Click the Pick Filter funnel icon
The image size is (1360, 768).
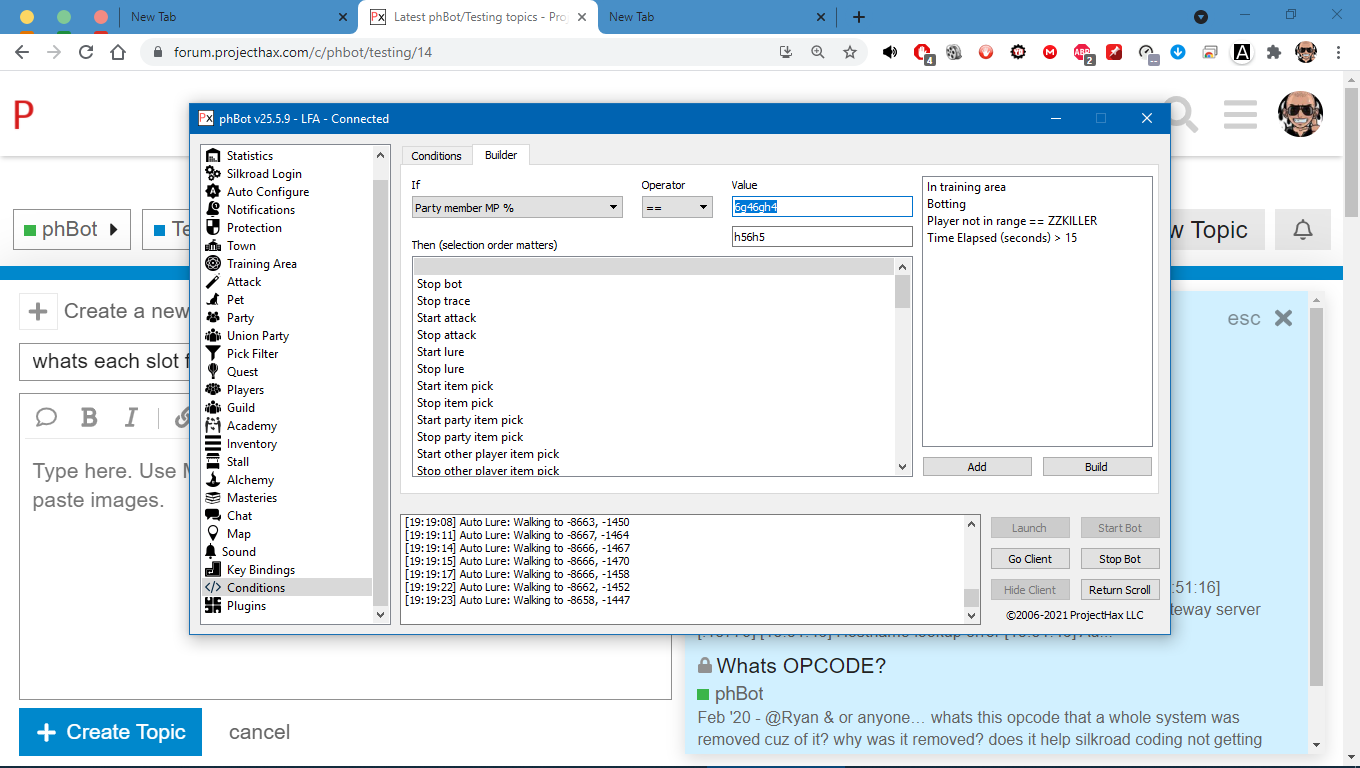pyautogui.click(x=212, y=354)
